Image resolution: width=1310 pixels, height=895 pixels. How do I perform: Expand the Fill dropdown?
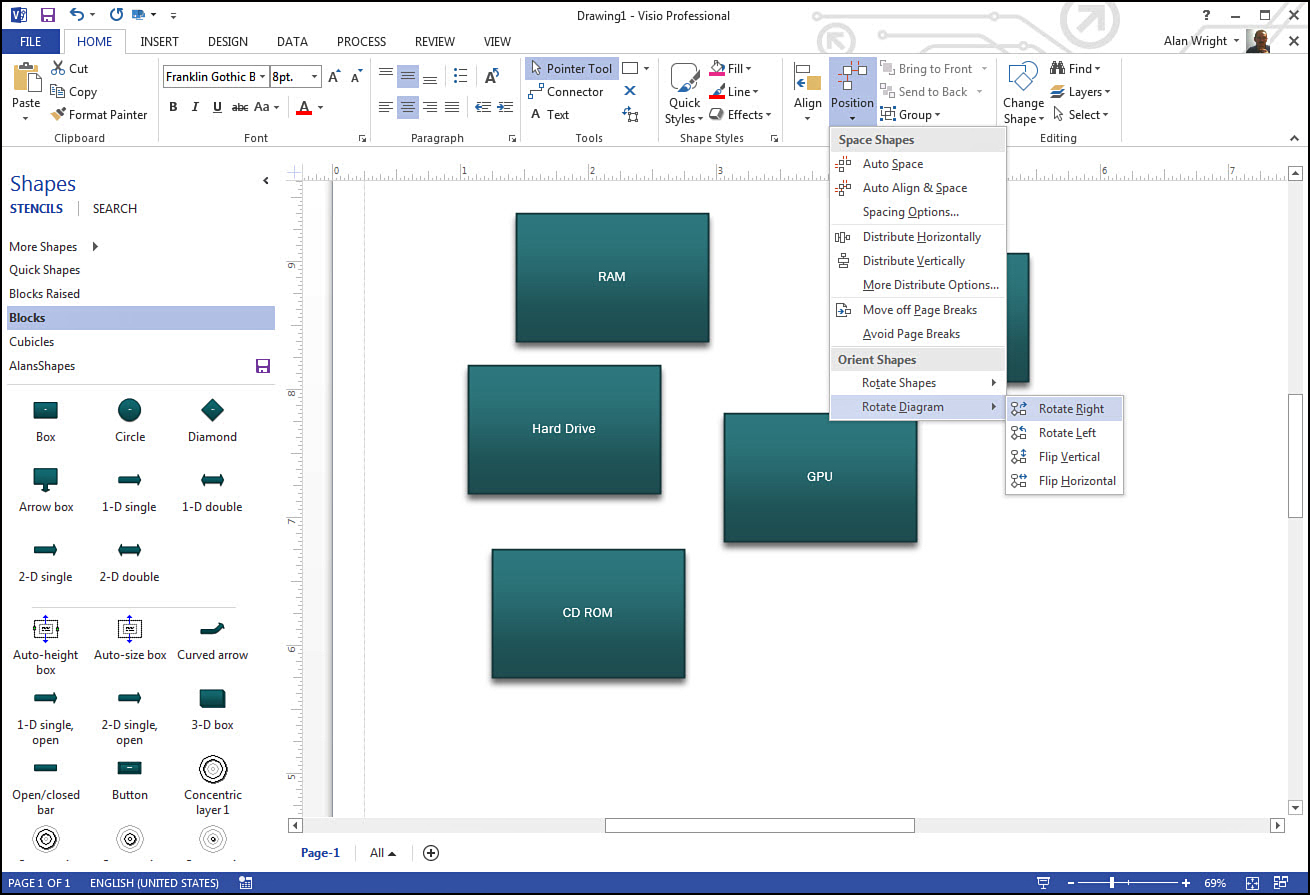pos(748,69)
